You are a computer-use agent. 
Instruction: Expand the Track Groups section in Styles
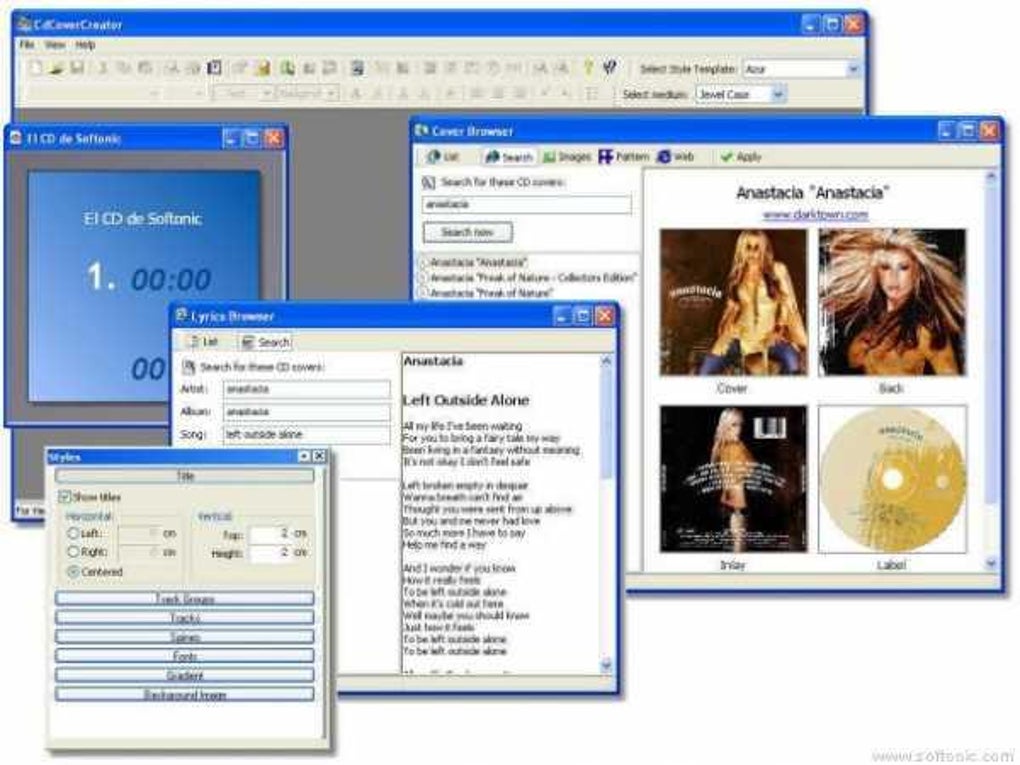click(185, 598)
